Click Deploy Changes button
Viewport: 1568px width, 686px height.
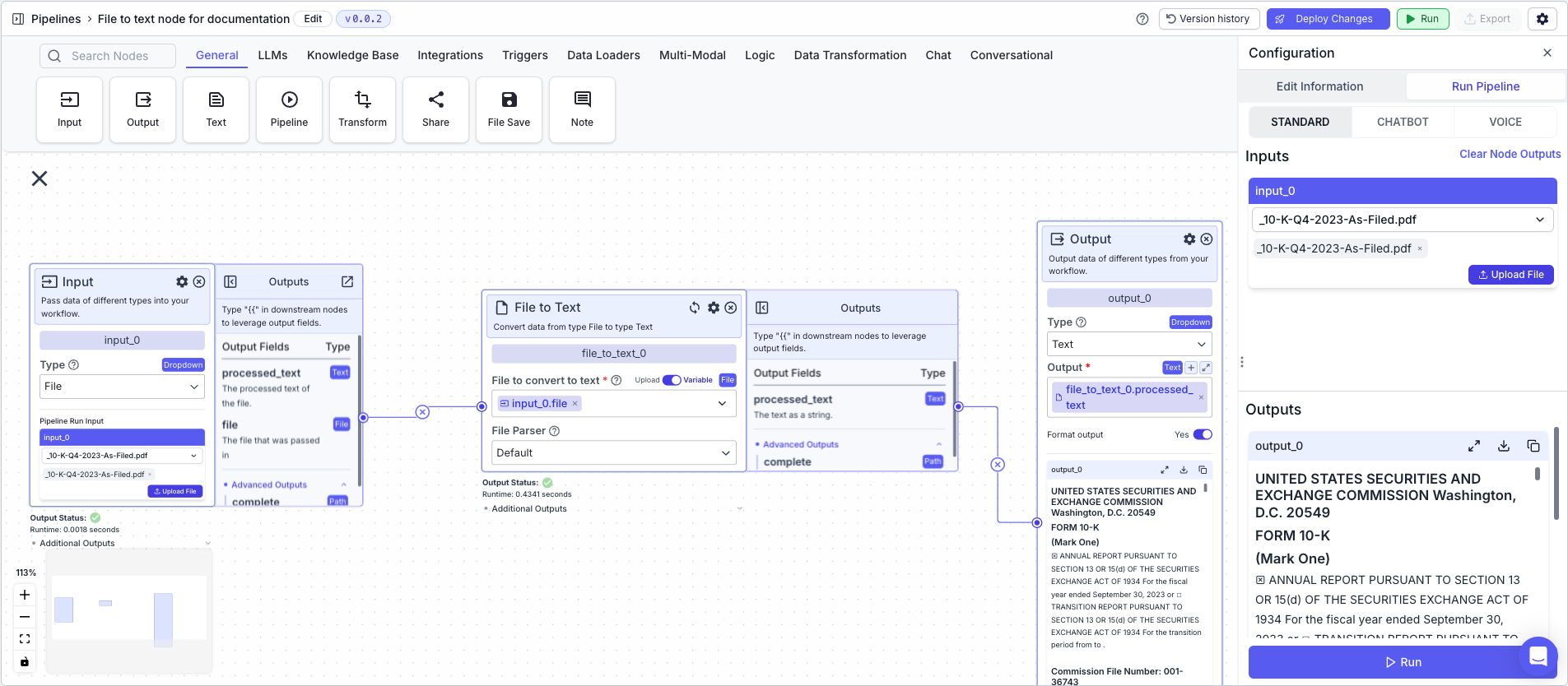[x=1328, y=19]
